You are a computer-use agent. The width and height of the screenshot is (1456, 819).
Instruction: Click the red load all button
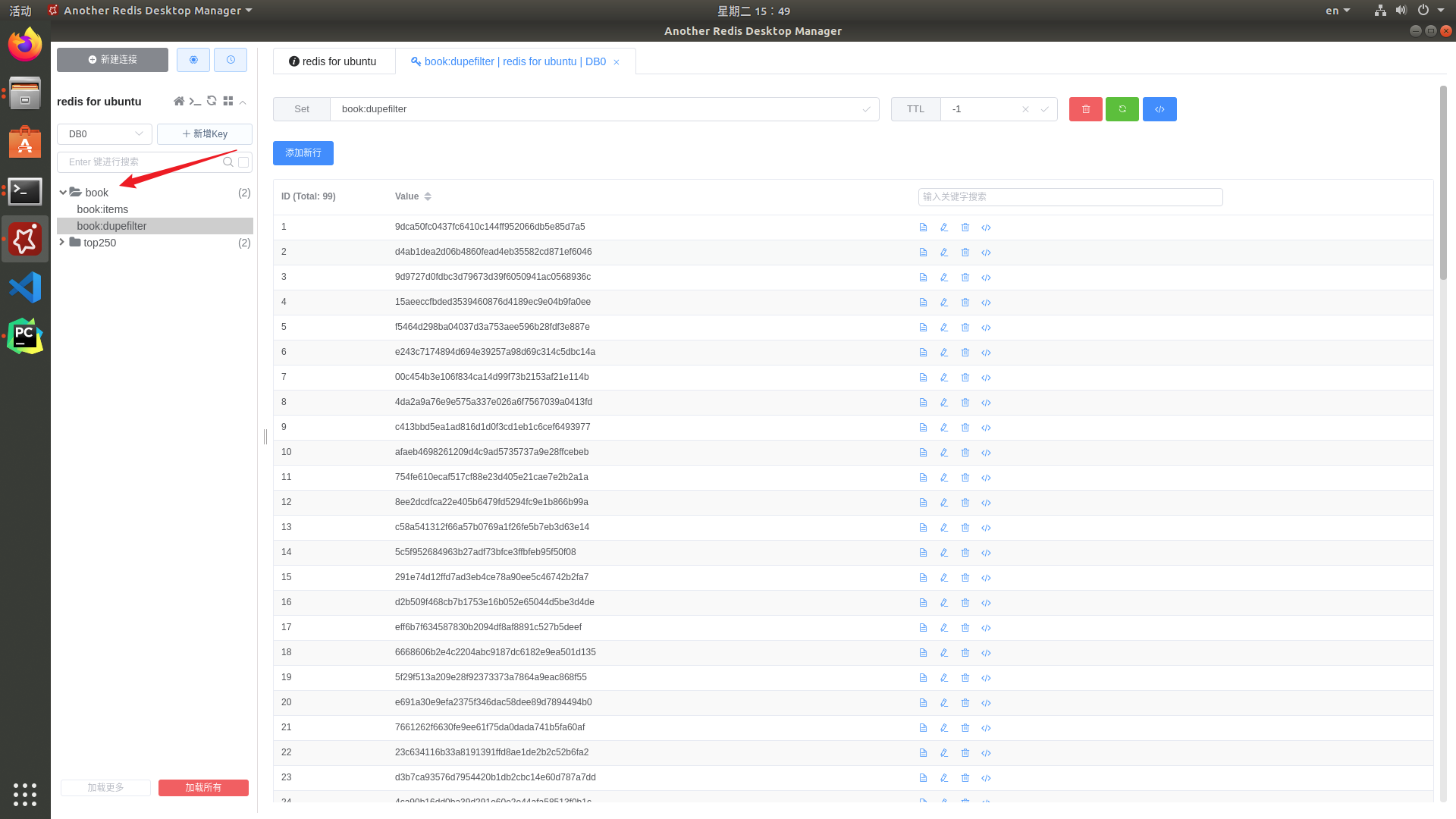203,788
